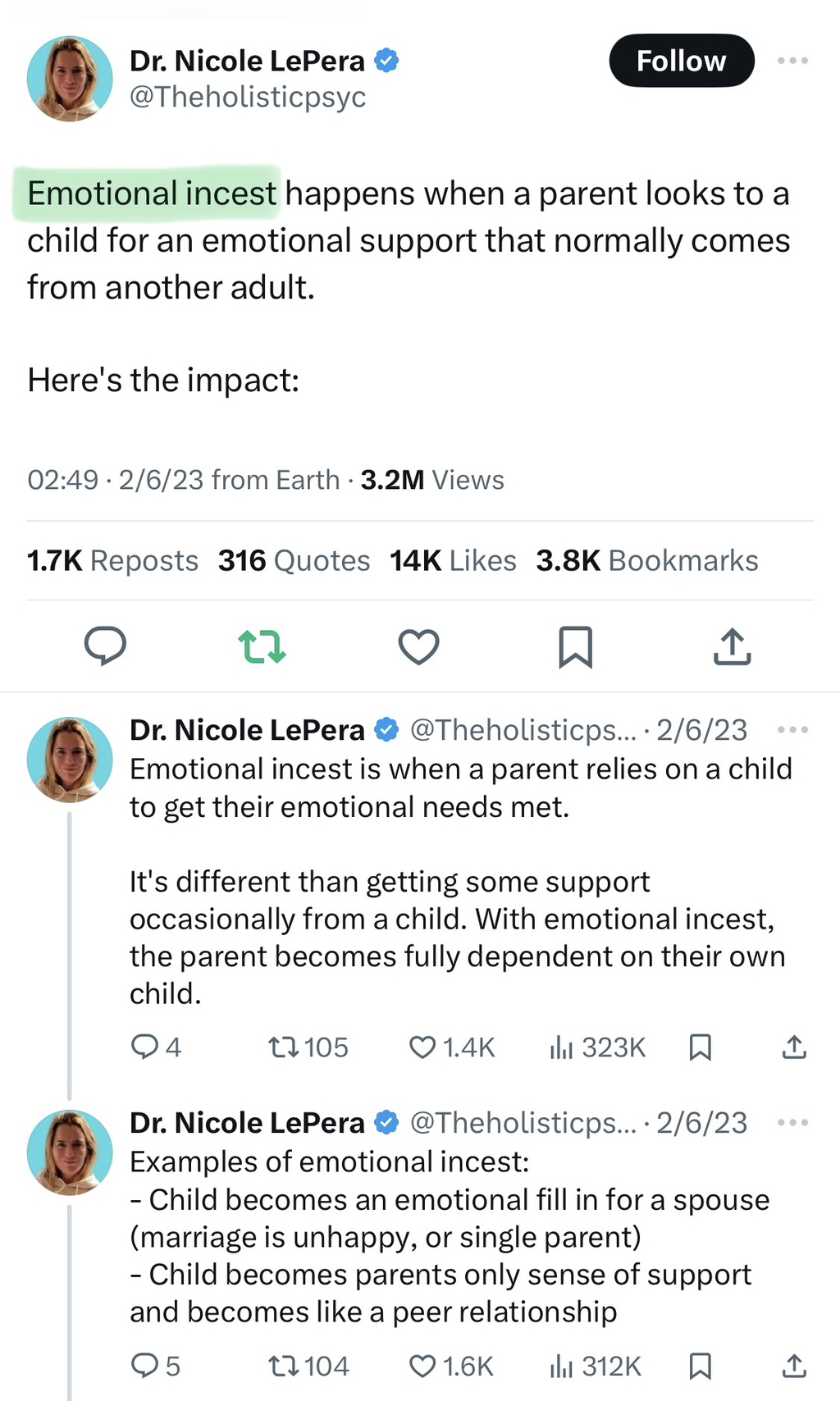The width and height of the screenshot is (840, 1401).
Task: Open the @Theholisticpsyc handle under the author name
Action: point(248,97)
